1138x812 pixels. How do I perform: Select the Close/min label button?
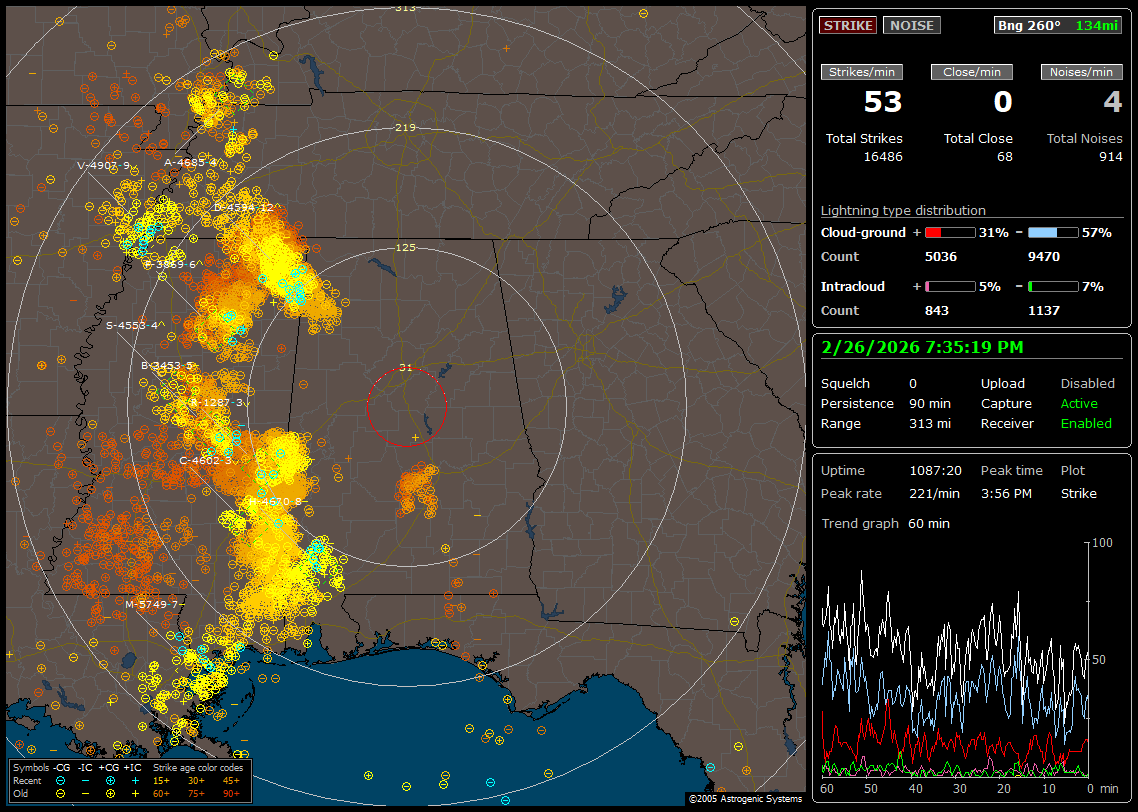click(x=972, y=72)
